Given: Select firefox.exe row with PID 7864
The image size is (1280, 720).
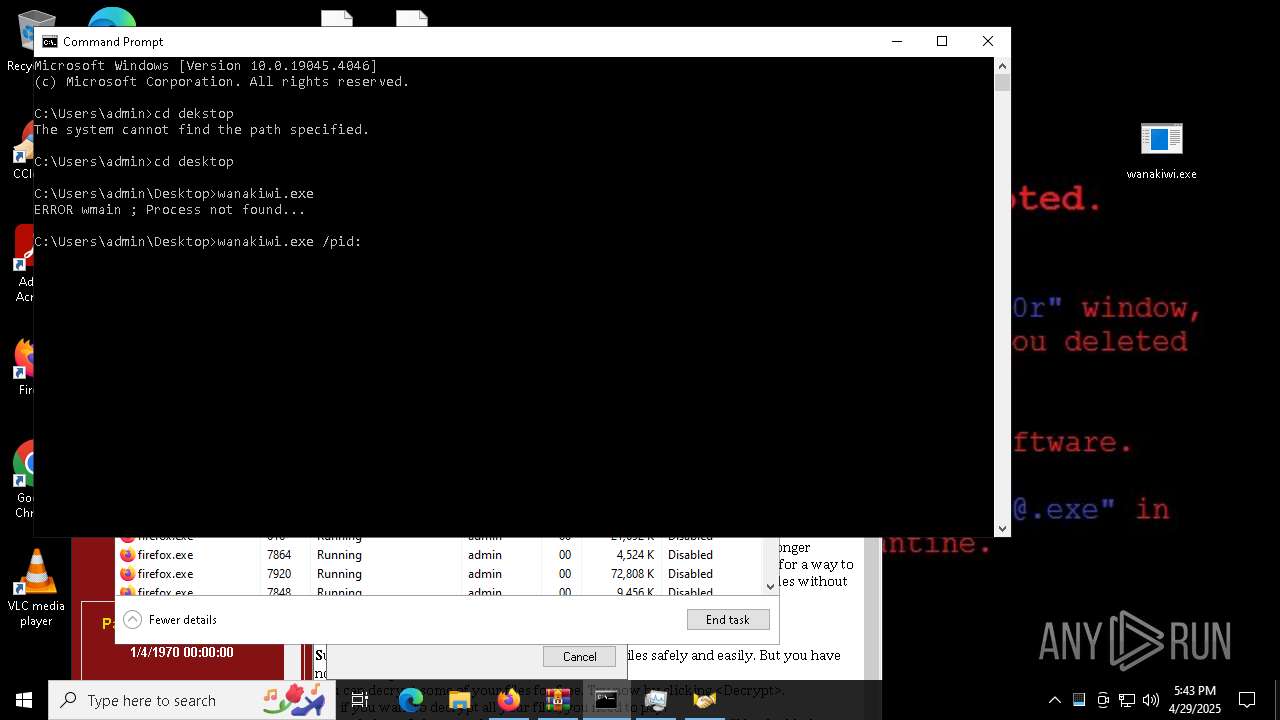Looking at the screenshot, I should point(440,555).
